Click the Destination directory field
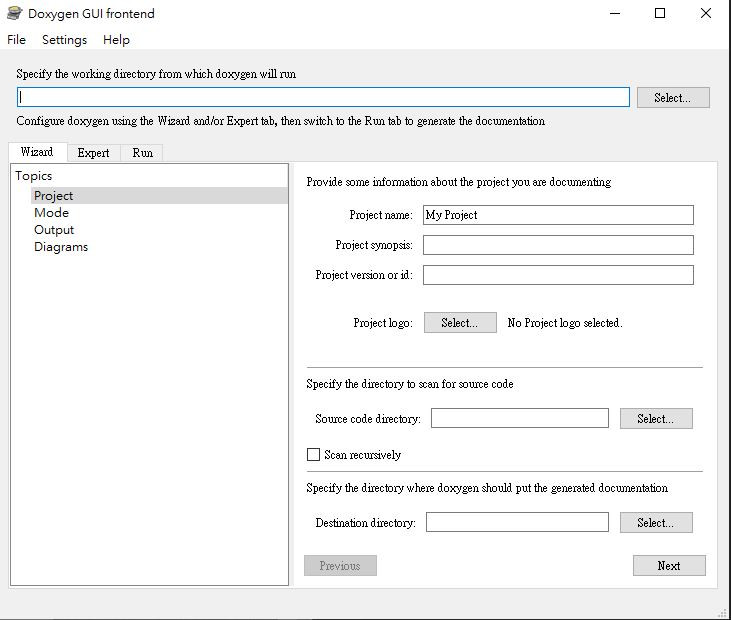The image size is (731, 620). click(x=517, y=522)
